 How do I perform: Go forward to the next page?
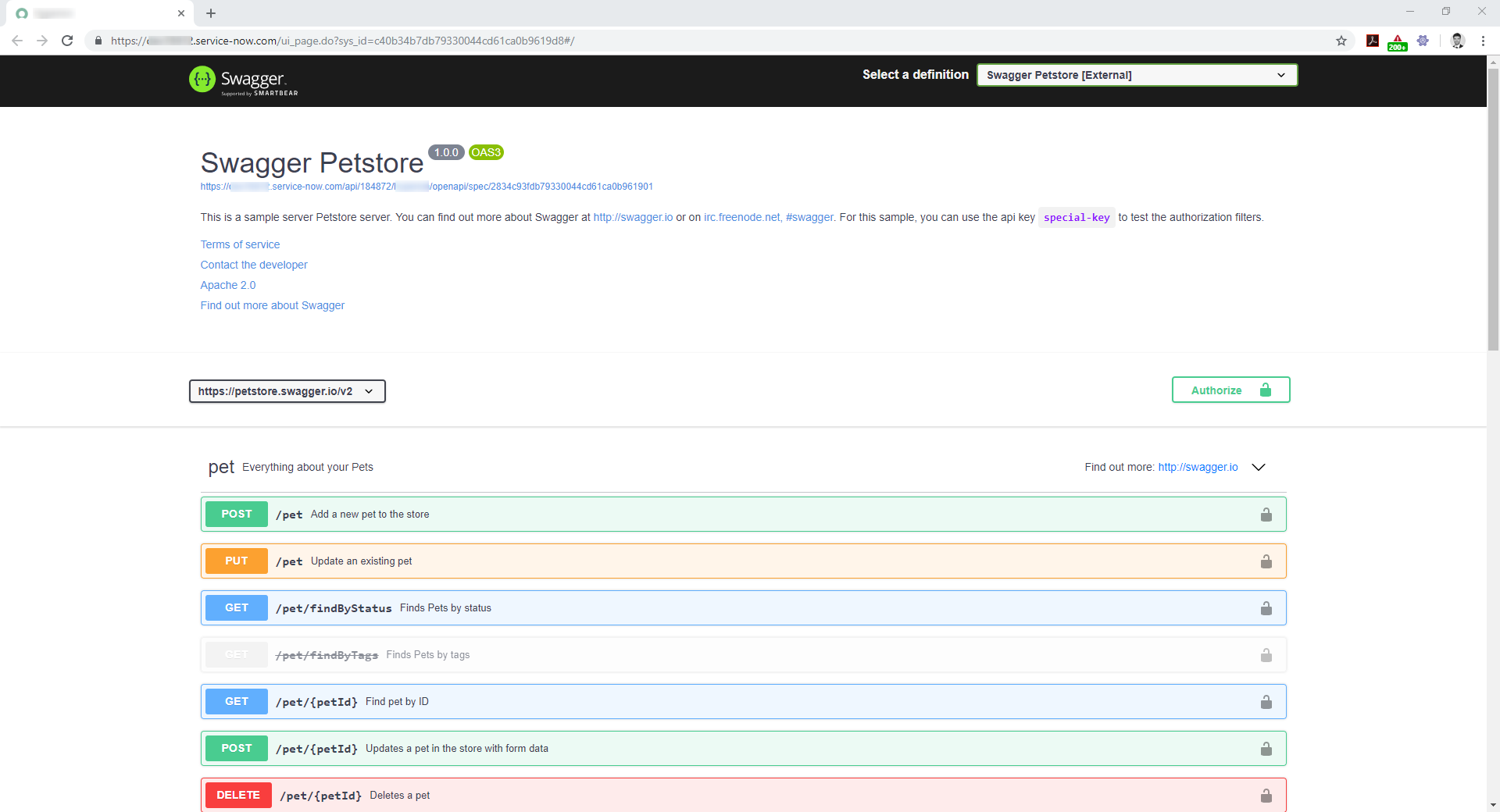pyautogui.click(x=42, y=41)
